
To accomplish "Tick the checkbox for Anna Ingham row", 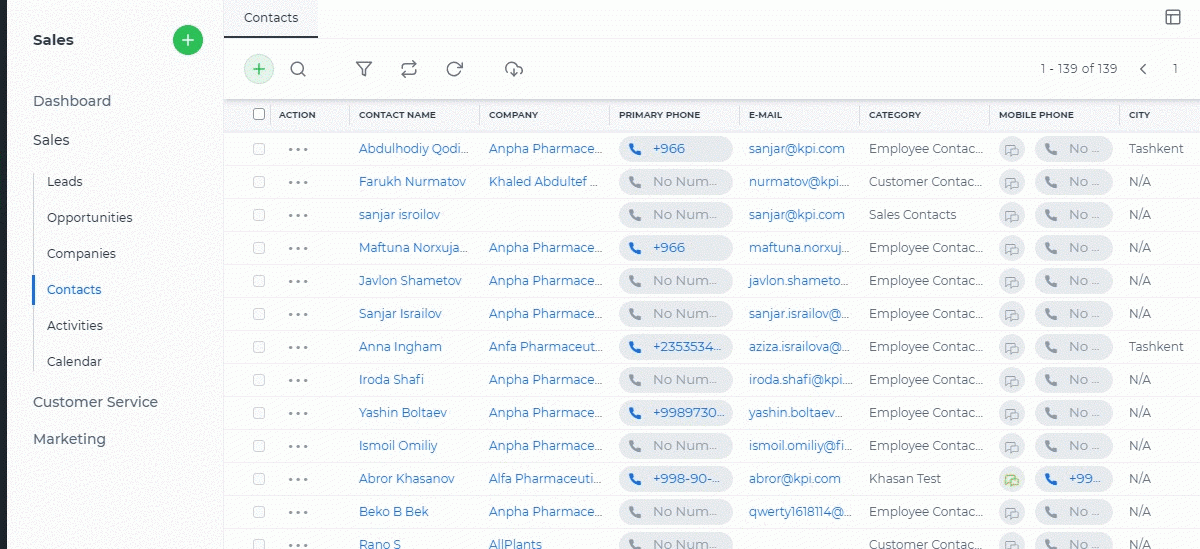I will coord(259,347).
